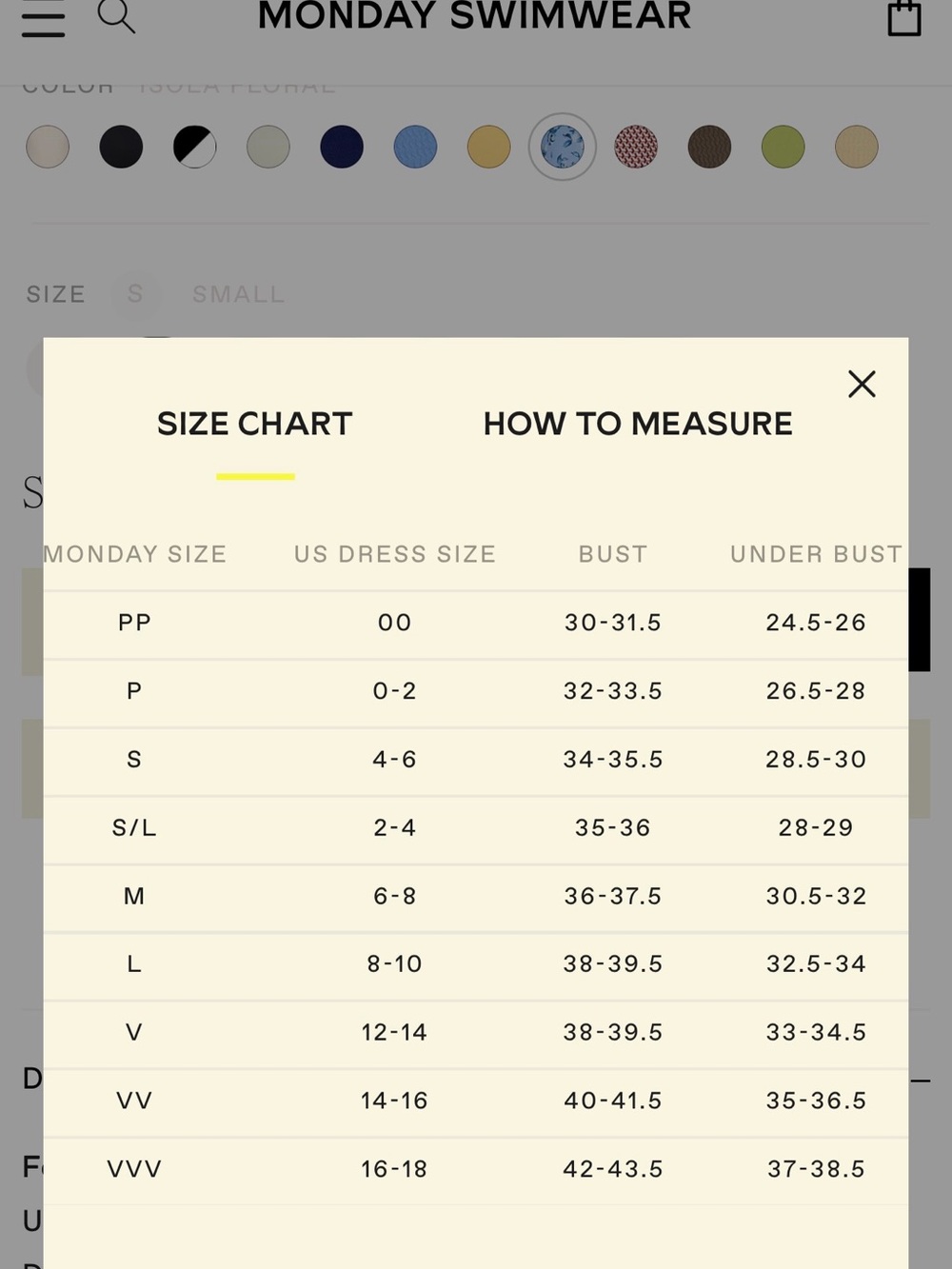Open the shopping bag icon

coord(903,18)
